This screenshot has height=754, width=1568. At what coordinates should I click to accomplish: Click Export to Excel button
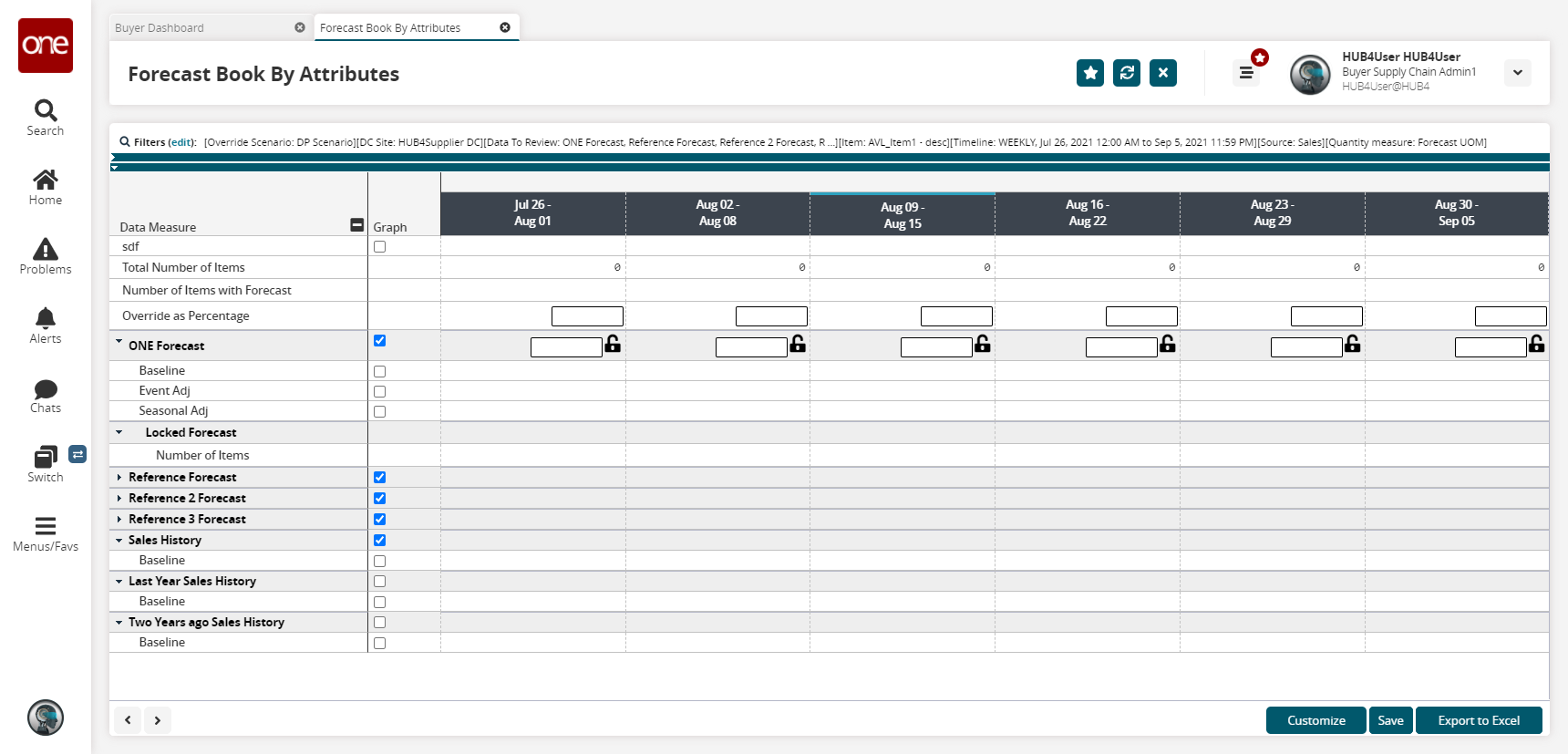(x=1479, y=720)
